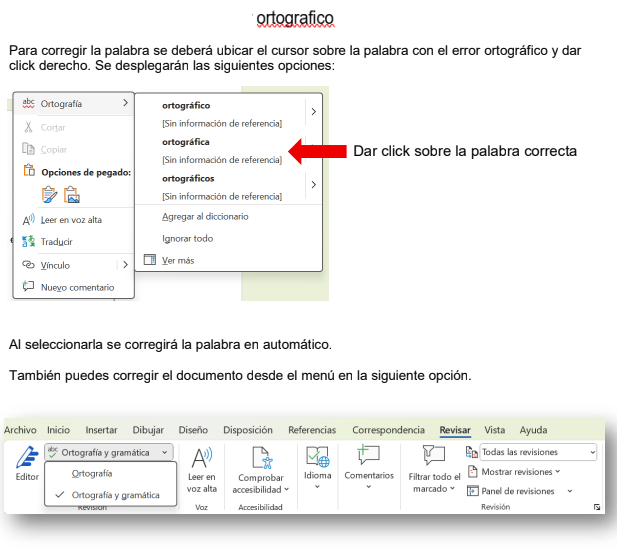Open the Archivo tab
617x559 pixels.
coord(20,430)
